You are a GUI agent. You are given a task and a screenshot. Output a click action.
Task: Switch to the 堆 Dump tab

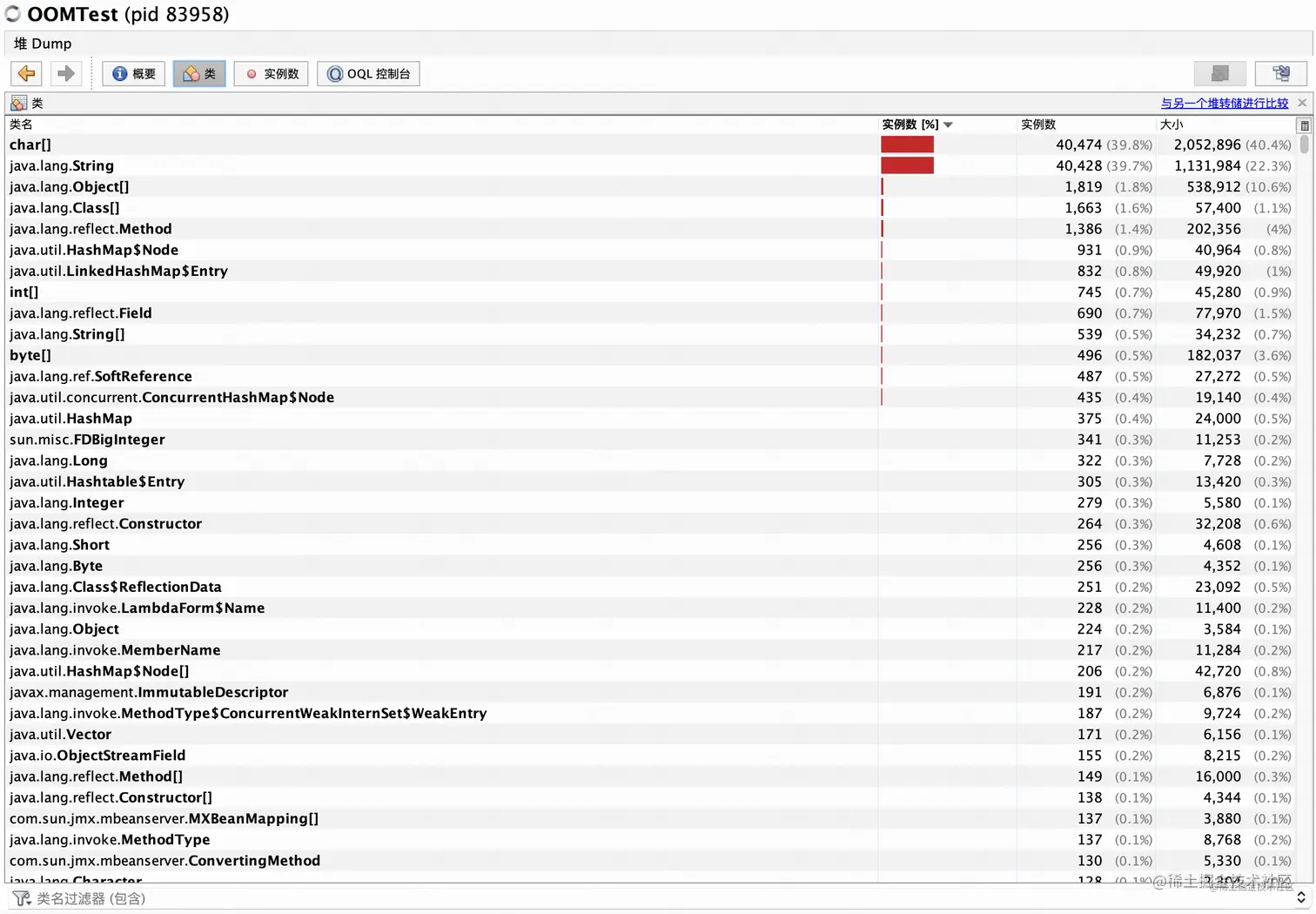pyautogui.click(x=42, y=43)
